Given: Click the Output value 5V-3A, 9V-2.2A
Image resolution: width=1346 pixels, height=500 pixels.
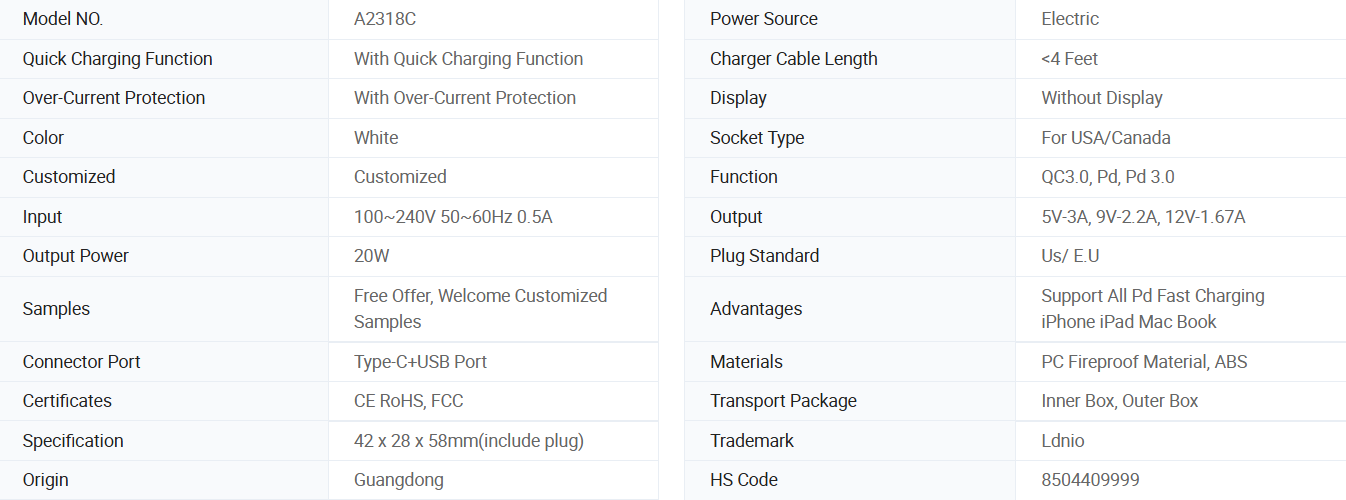Looking at the screenshot, I should click(1143, 217).
